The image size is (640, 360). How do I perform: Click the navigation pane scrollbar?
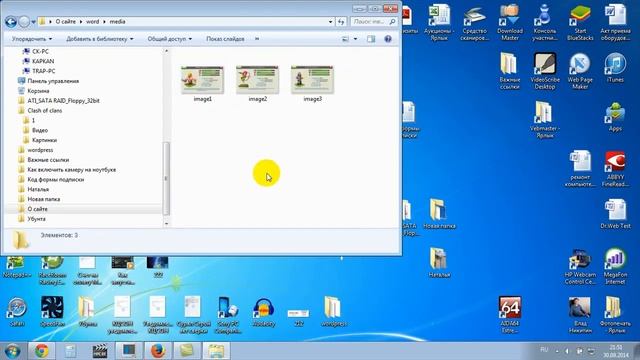[166, 178]
